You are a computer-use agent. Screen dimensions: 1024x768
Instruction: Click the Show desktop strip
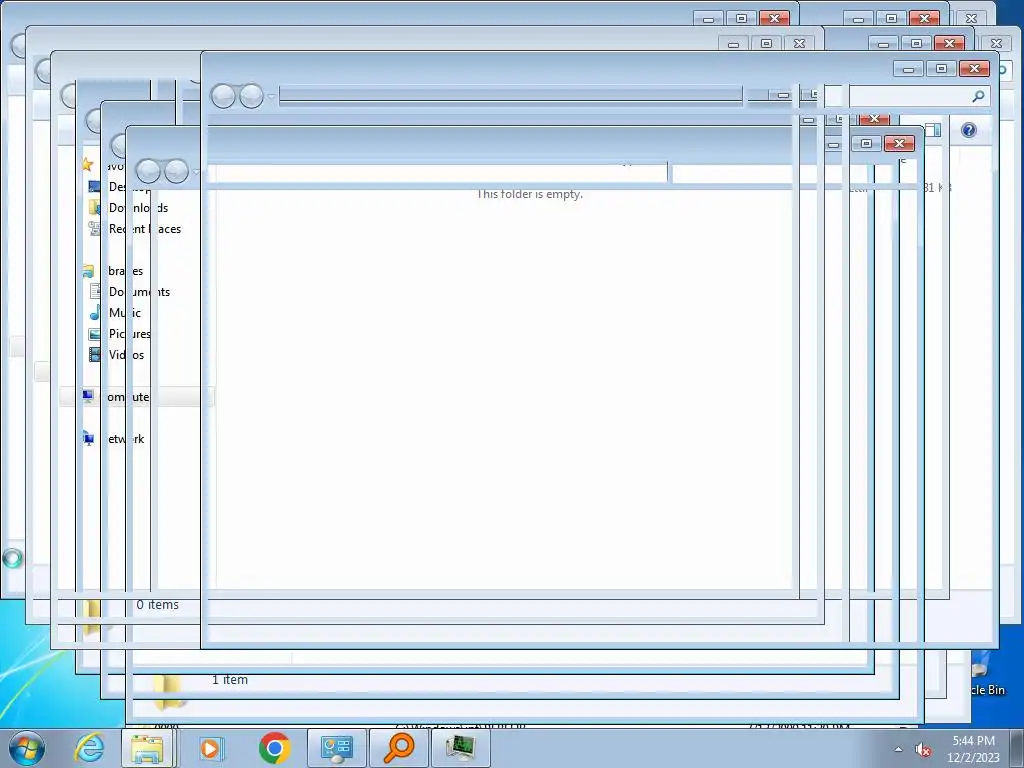(1017, 748)
